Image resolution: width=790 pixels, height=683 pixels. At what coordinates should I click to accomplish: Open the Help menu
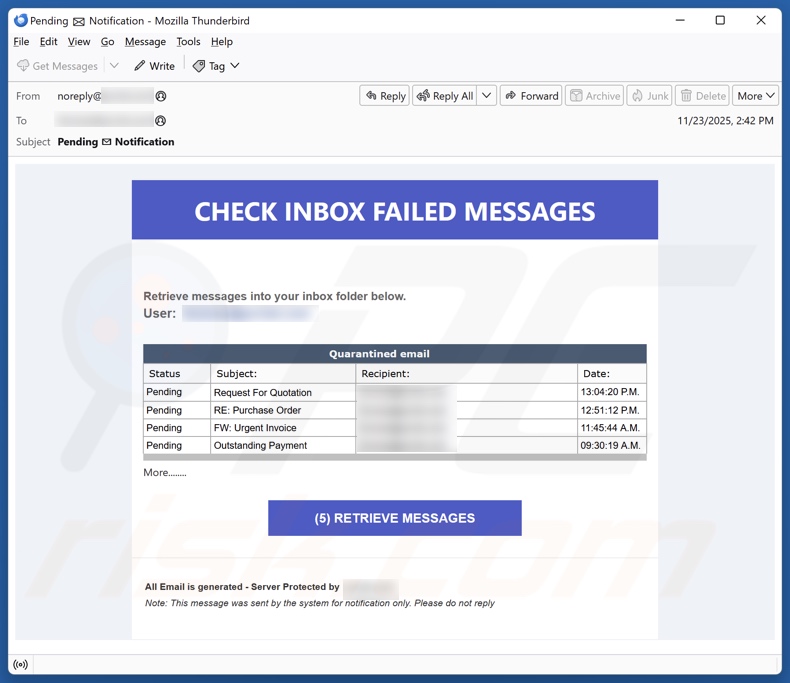(x=222, y=42)
